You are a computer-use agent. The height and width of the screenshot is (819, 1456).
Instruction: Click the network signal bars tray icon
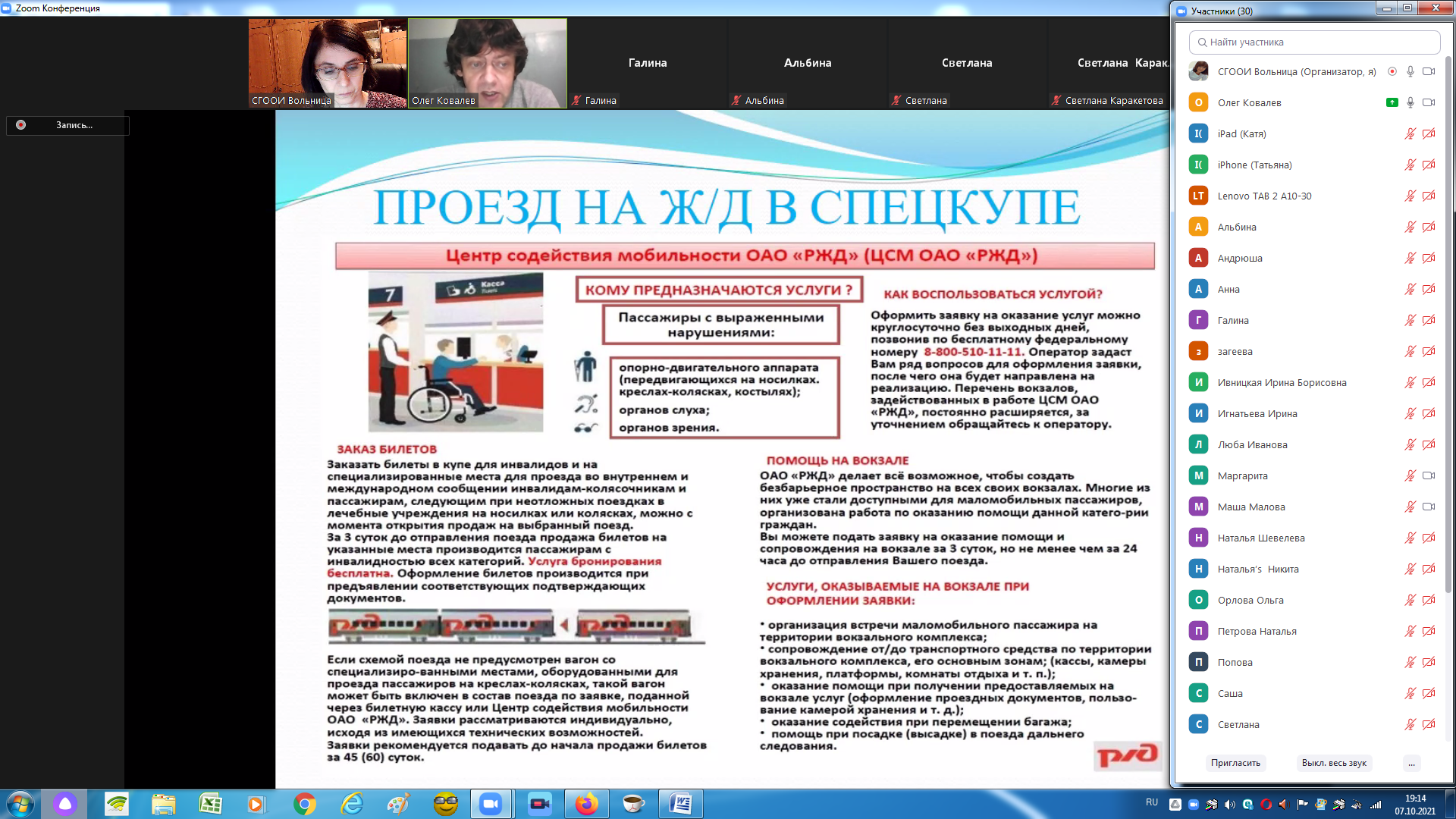(1375, 805)
